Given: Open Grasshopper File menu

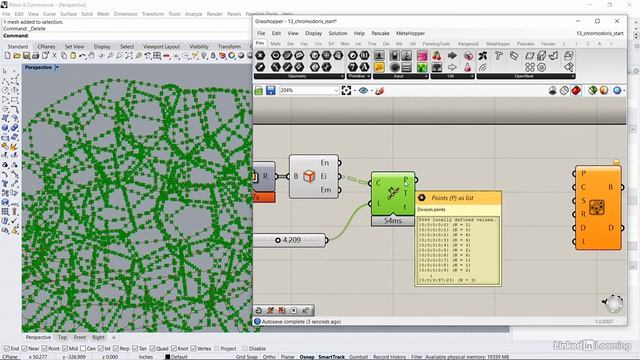Looking at the screenshot, I should click(x=261, y=33).
